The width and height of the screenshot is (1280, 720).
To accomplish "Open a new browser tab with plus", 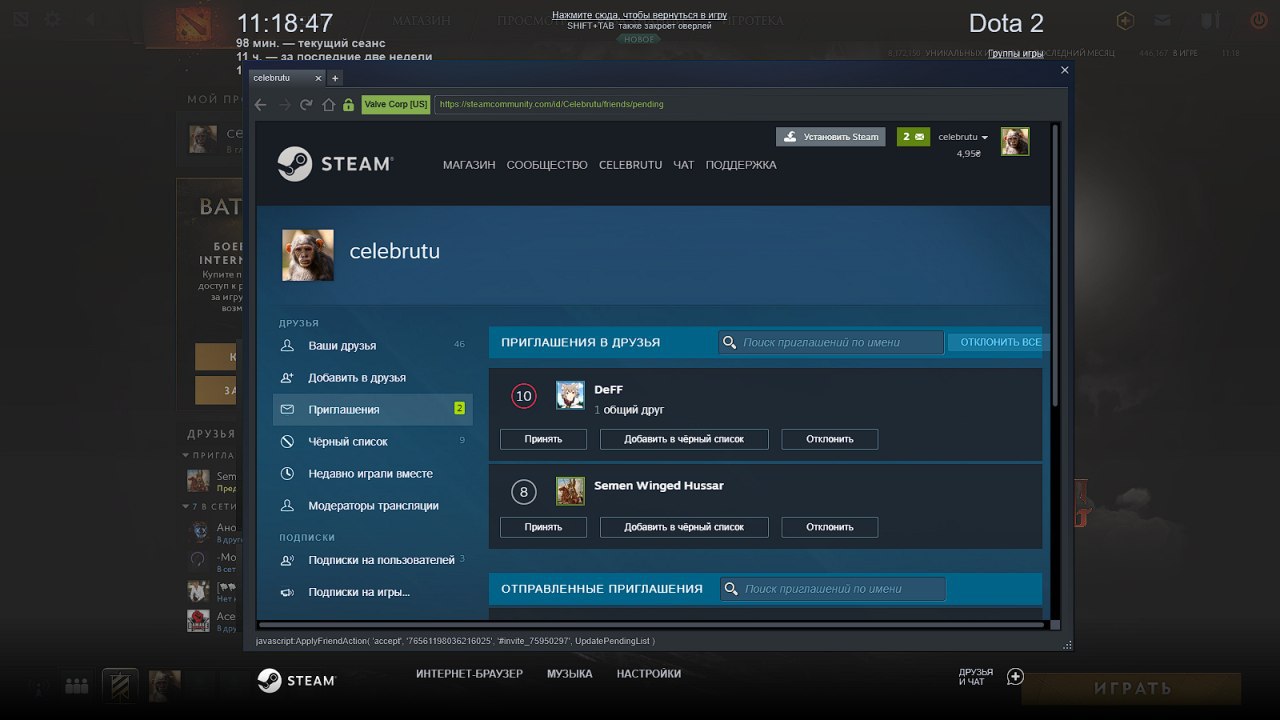I will pos(335,78).
